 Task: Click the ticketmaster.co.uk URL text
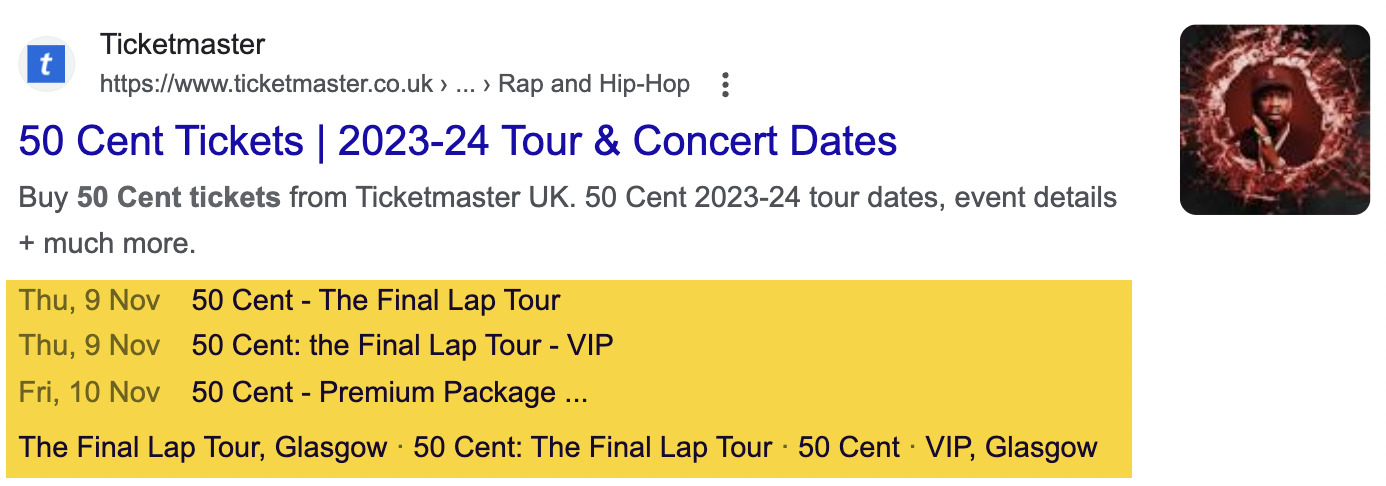(x=266, y=85)
